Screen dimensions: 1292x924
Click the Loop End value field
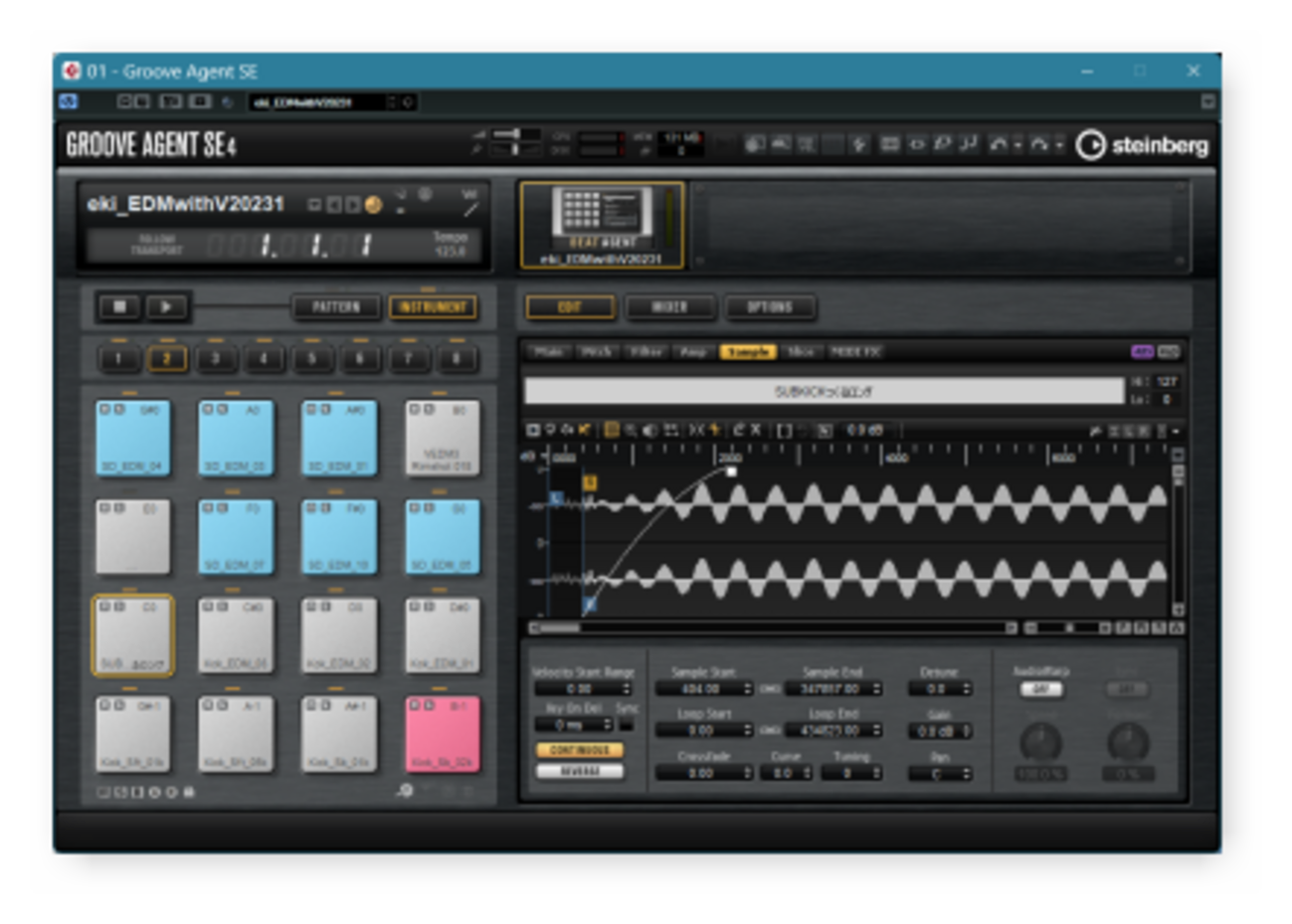832,730
